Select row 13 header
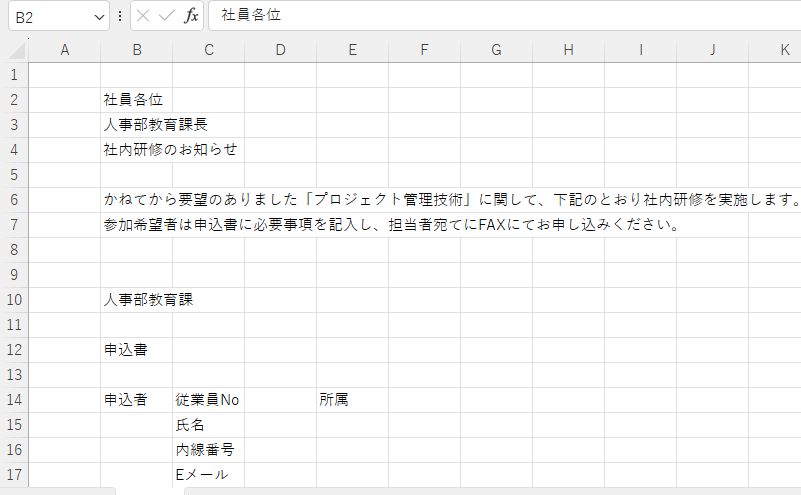 tap(14, 375)
